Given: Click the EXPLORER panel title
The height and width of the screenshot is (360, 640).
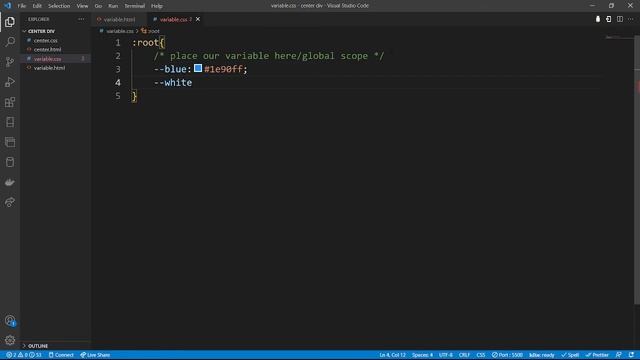Looking at the screenshot, I should [x=38, y=19].
